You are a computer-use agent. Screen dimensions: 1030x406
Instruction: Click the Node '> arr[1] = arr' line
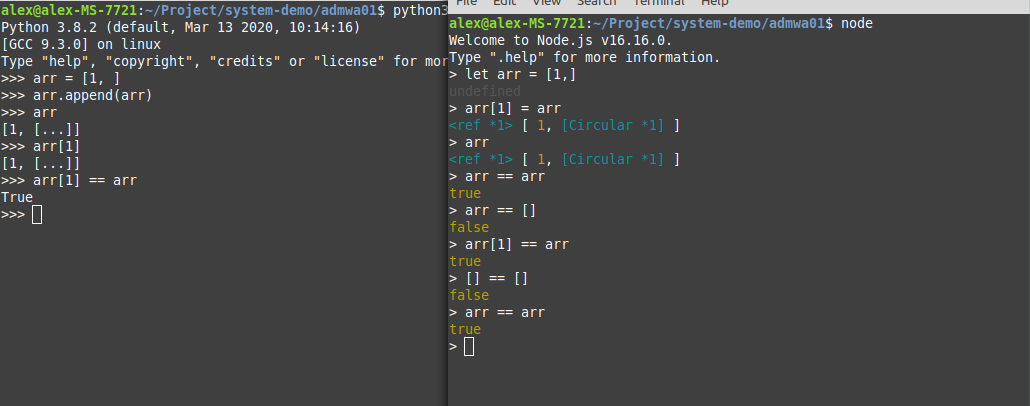pos(505,108)
